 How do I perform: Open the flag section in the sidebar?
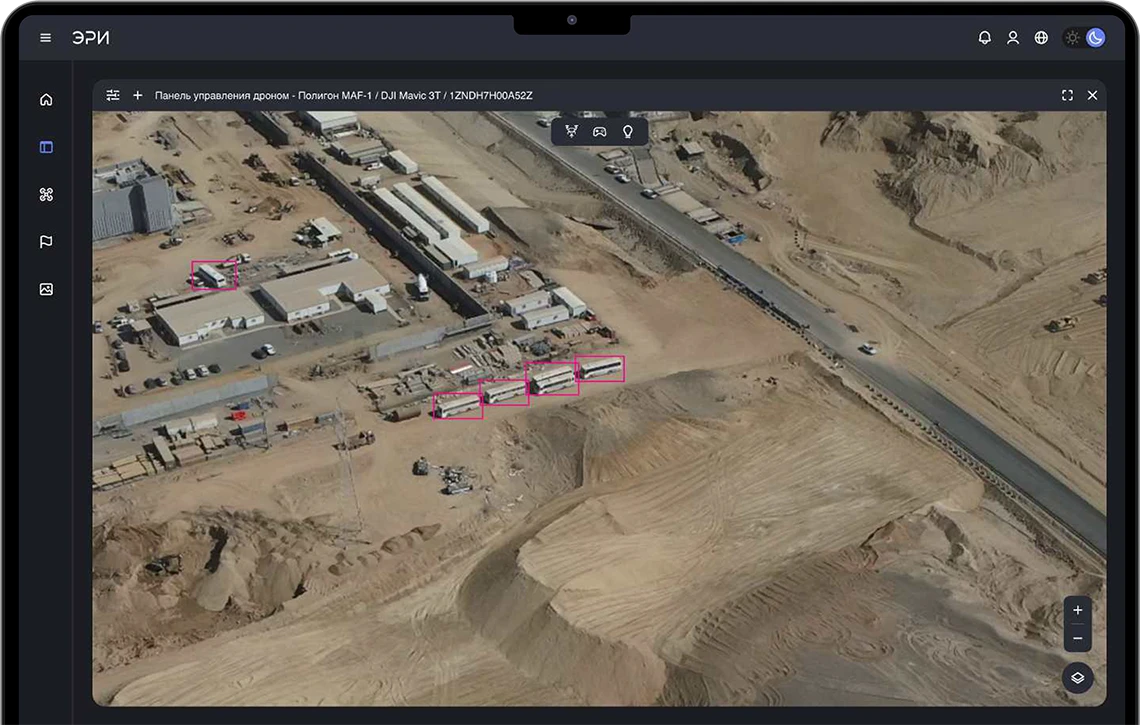pos(46,241)
